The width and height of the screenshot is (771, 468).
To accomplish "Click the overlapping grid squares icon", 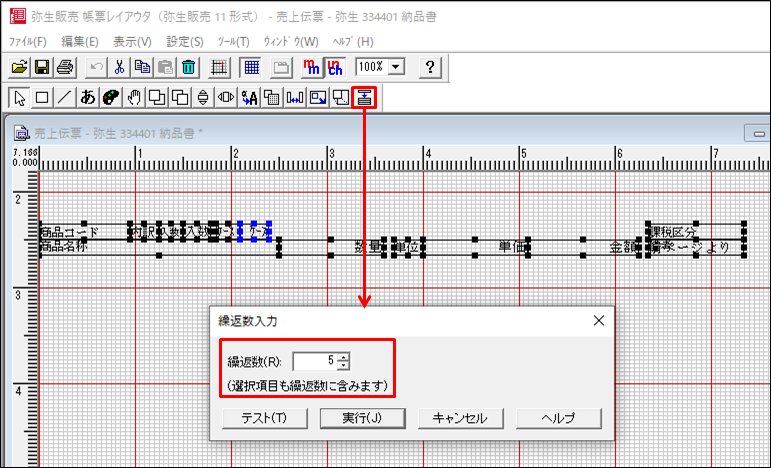I will pyautogui.click(x=272, y=98).
